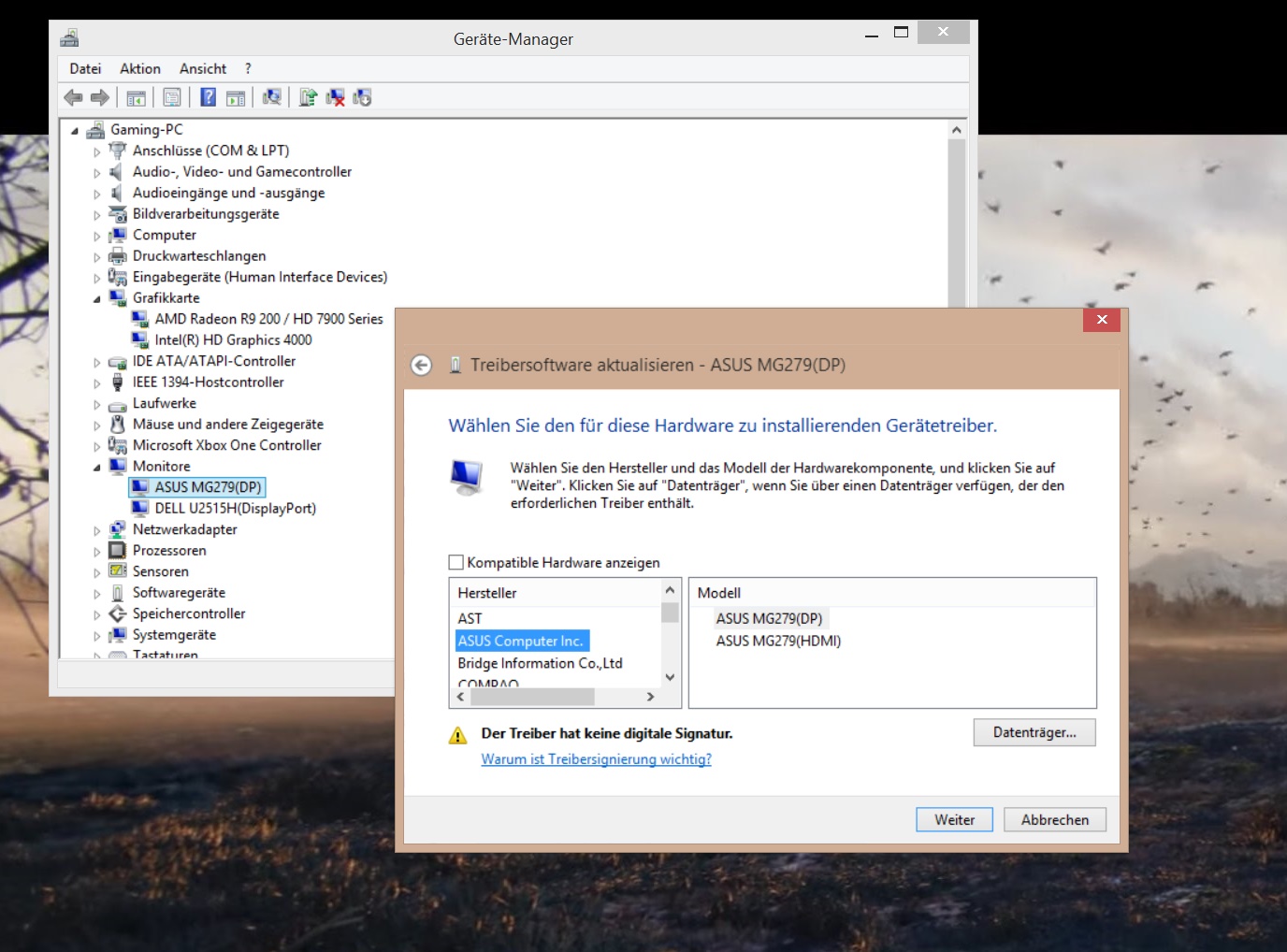1287x952 pixels.
Task: Collapse the Monitore node
Action: point(96,468)
